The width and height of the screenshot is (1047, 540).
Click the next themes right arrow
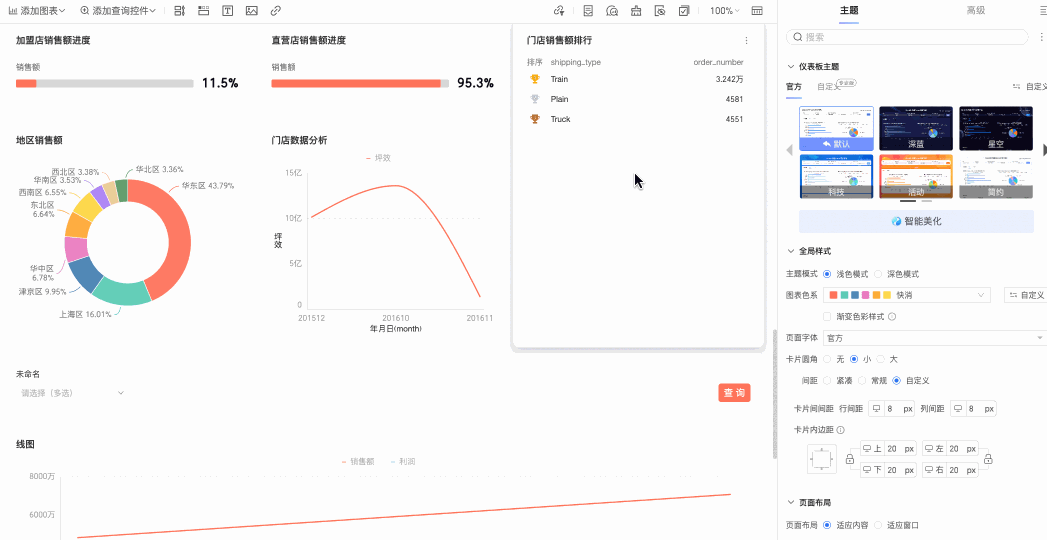[x=1044, y=150]
